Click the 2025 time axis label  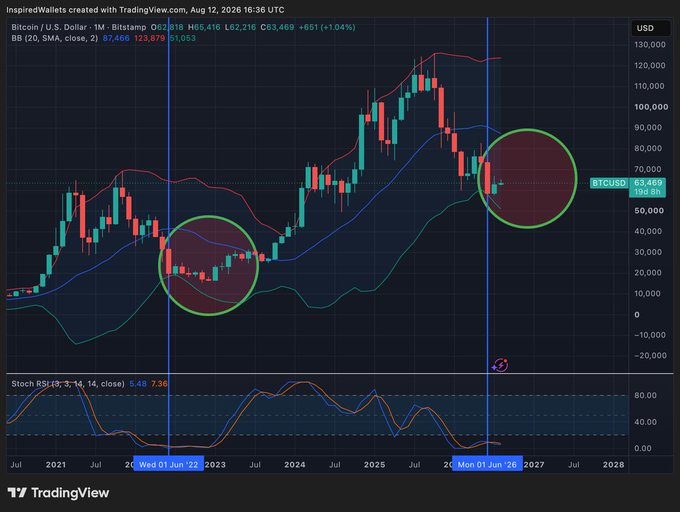point(374,465)
